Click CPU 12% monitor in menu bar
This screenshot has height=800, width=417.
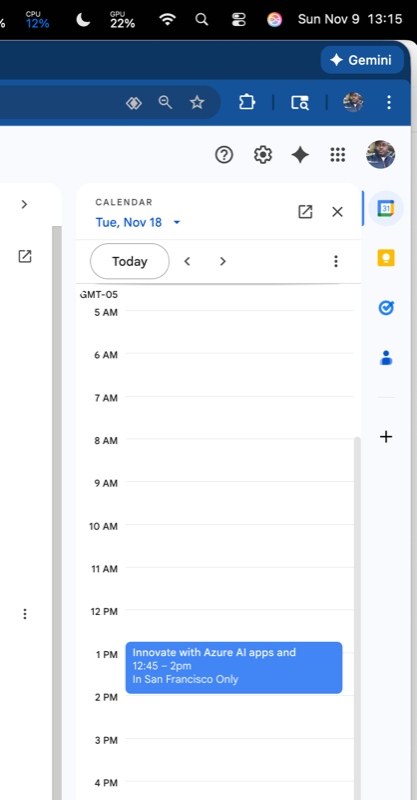pos(37,20)
